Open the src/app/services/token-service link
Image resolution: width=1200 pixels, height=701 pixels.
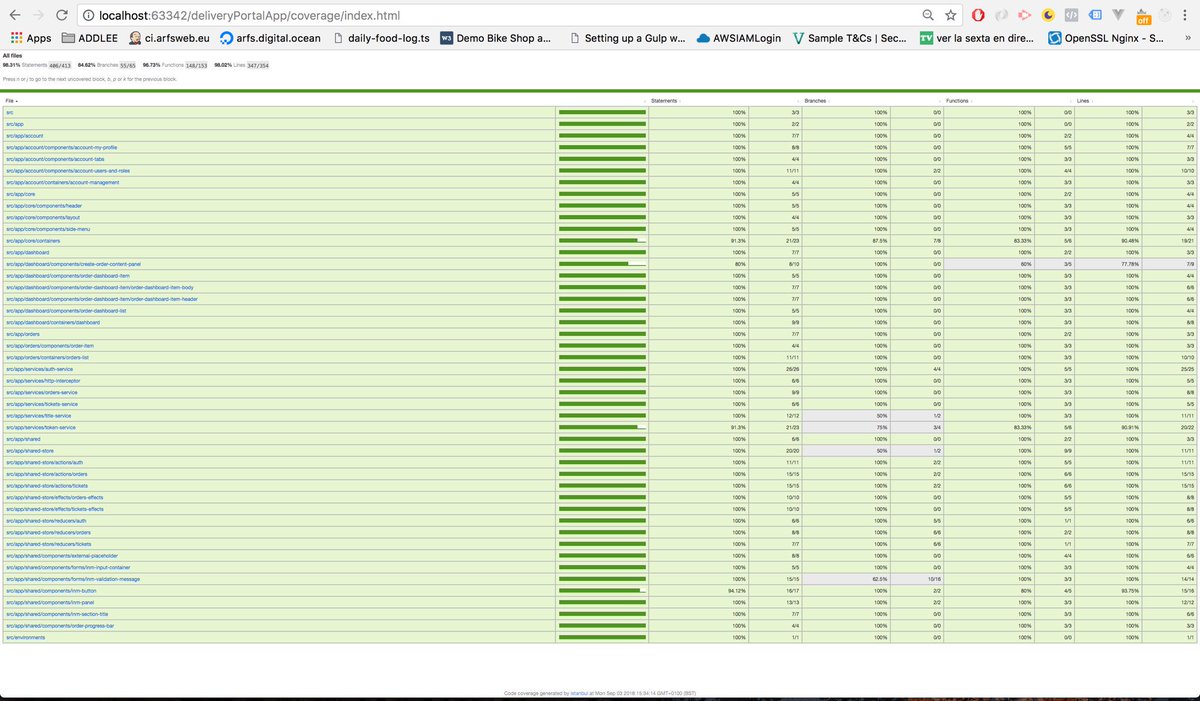[x=40, y=427]
